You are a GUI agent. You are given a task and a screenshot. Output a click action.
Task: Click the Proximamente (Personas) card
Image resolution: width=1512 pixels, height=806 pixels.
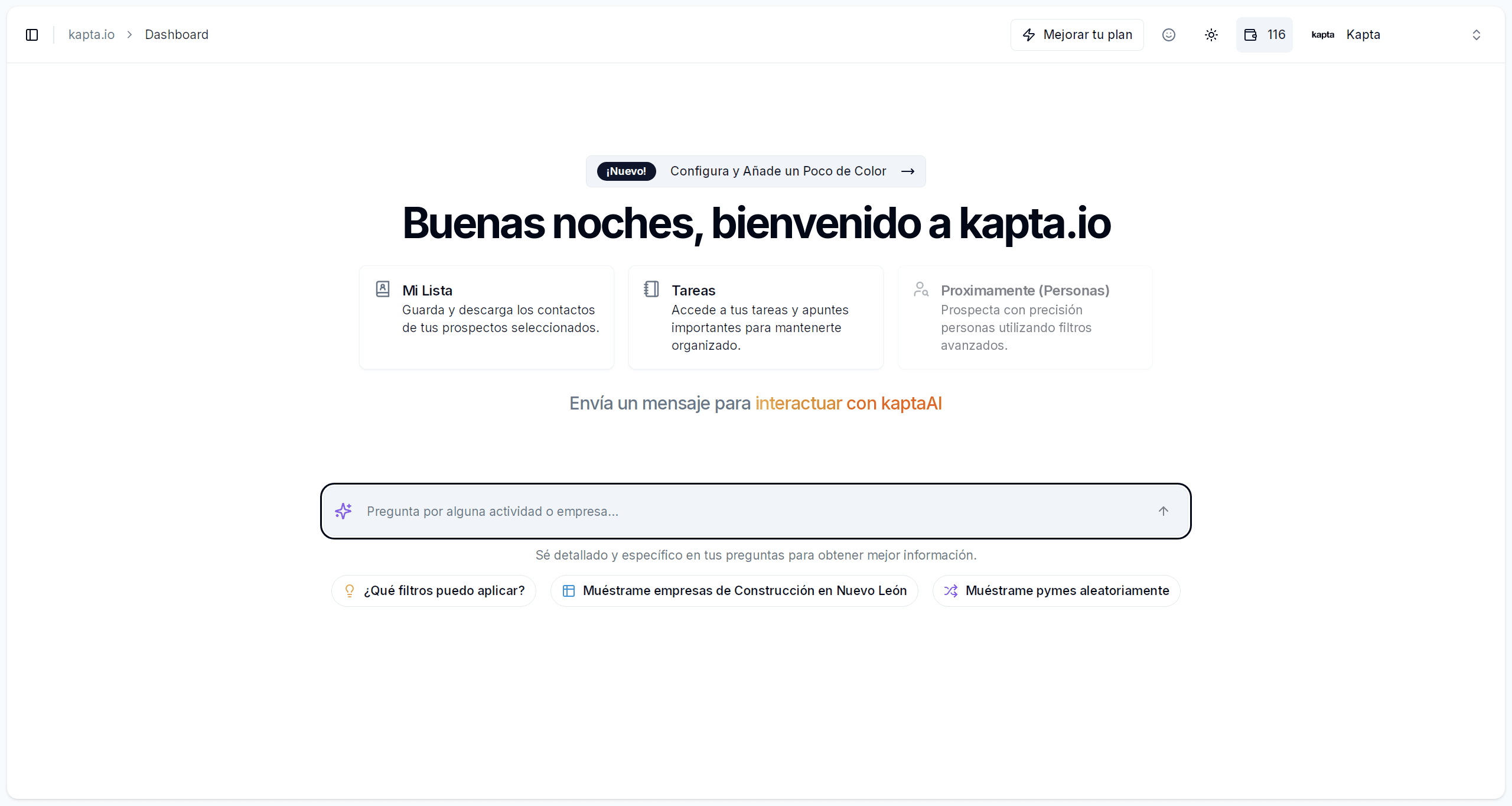coord(1025,317)
